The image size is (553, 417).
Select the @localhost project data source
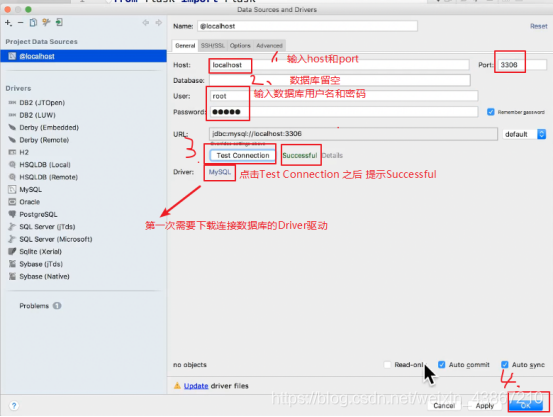84,56
